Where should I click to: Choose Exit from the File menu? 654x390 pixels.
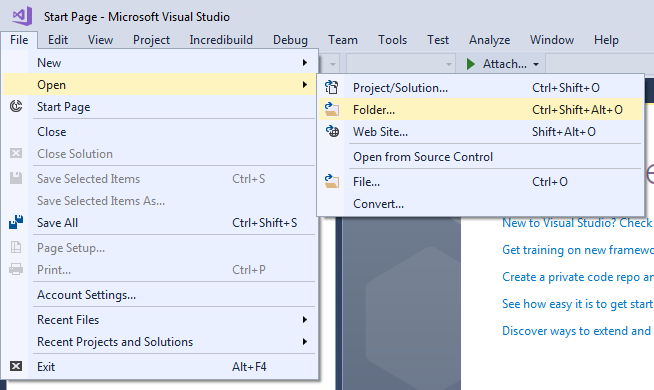pos(159,367)
